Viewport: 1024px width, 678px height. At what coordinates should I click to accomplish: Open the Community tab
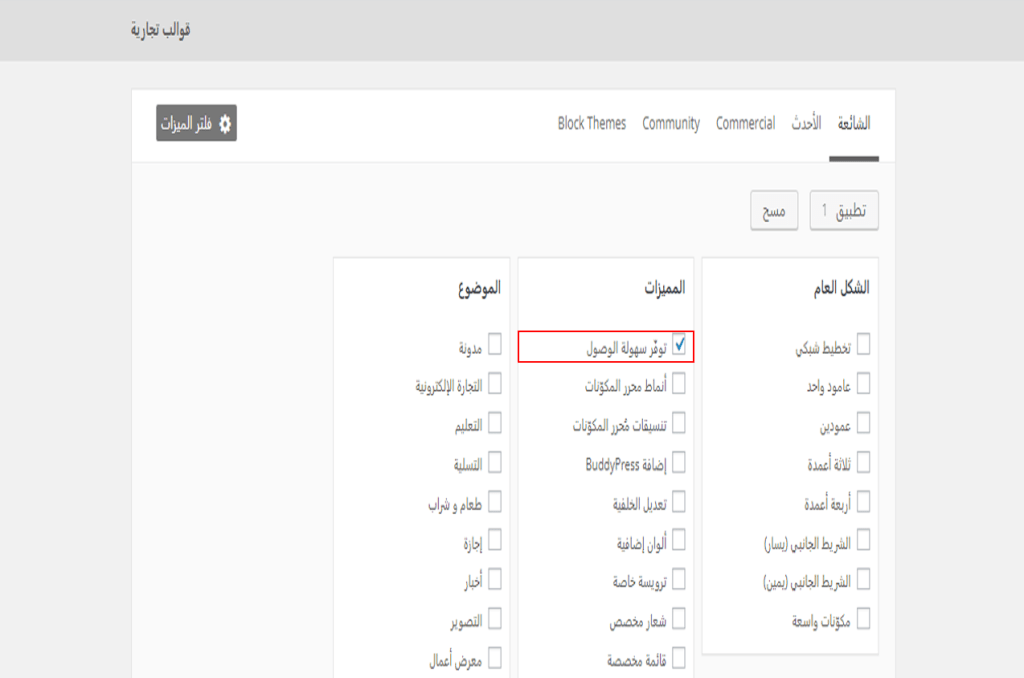[x=670, y=124]
